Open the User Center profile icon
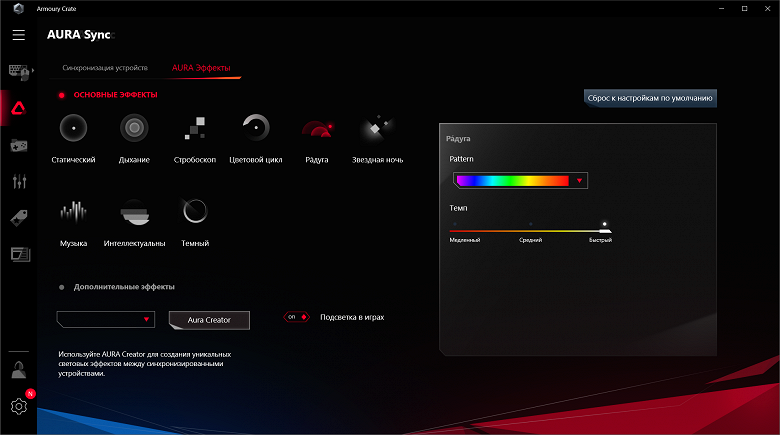The width and height of the screenshot is (780, 435). 19,370
